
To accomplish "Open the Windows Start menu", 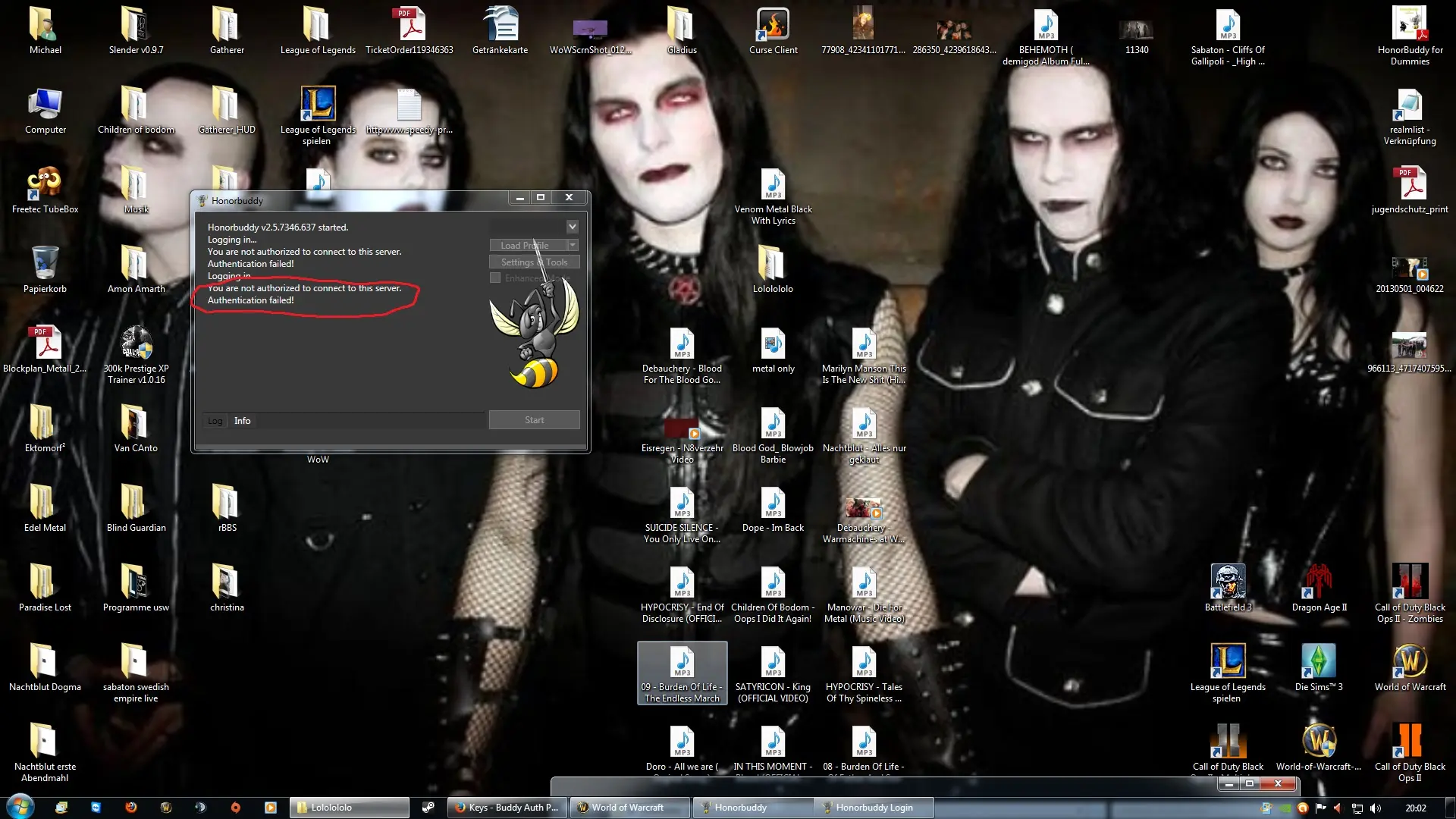I will coord(19,806).
